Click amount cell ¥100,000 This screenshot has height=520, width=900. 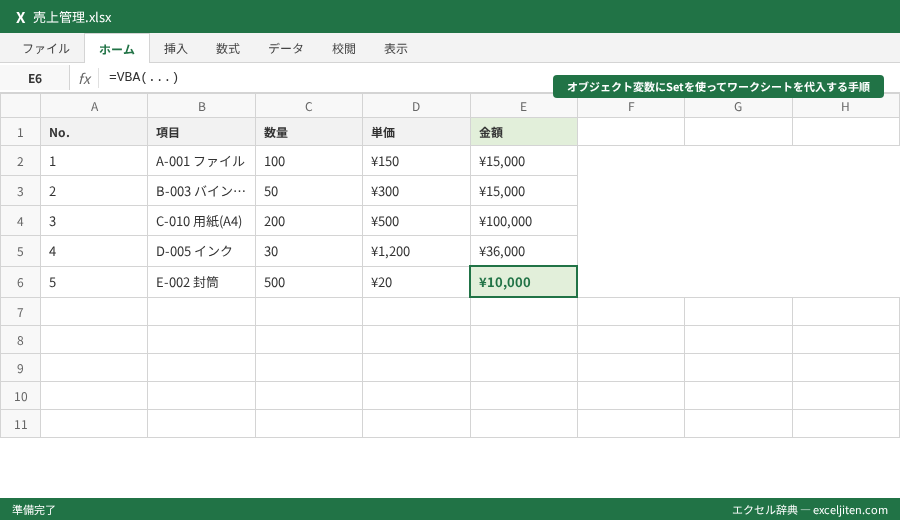(x=523, y=220)
